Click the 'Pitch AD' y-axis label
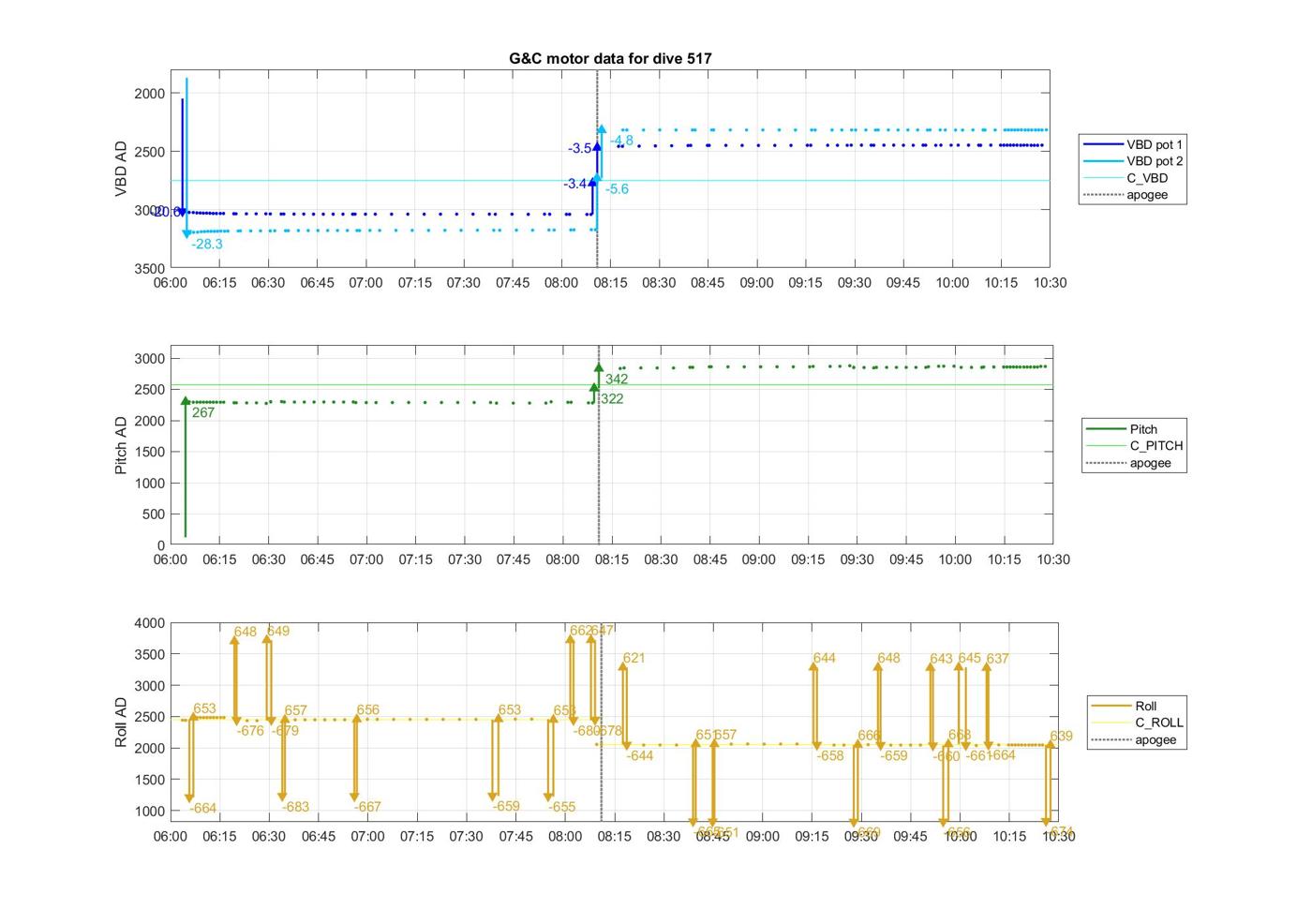Image resolution: width=1312 pixels, height=924 pixels. [121, 446]
